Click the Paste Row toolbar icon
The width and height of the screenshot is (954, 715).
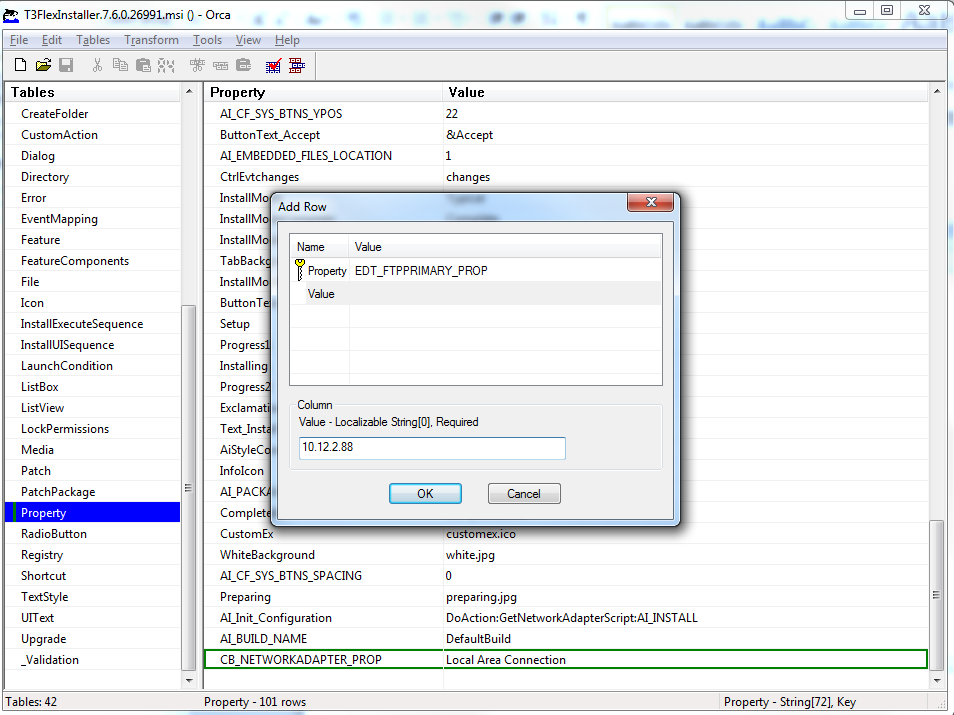(x=243, y=65)
